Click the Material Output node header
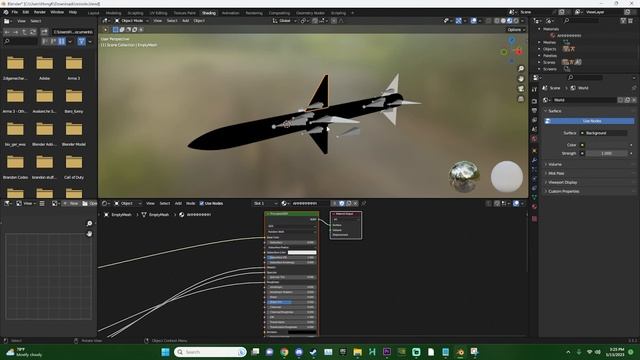This screenshot has width=640, height=360. pos(346,214)
